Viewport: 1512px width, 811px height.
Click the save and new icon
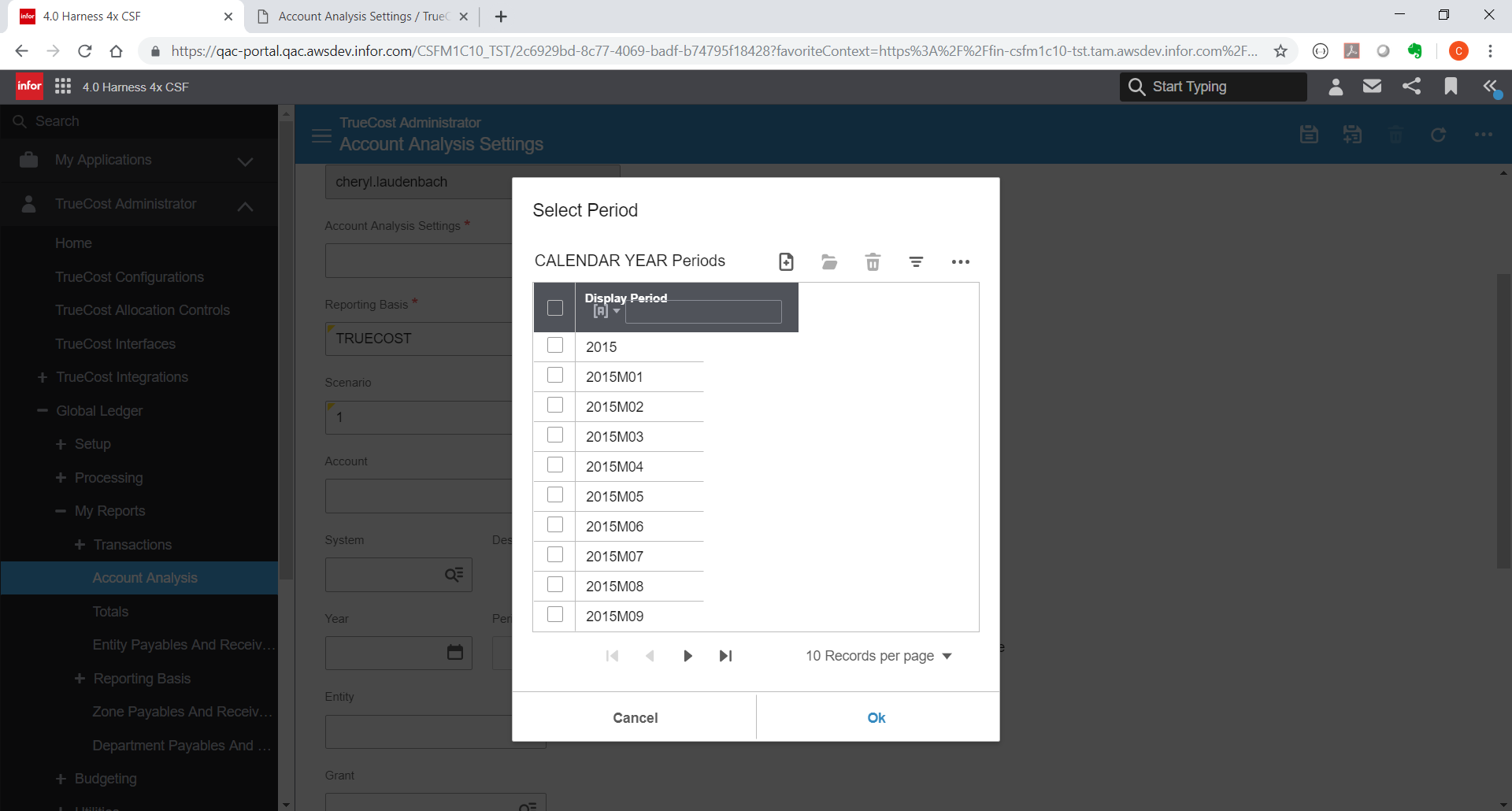(1352, 135)
